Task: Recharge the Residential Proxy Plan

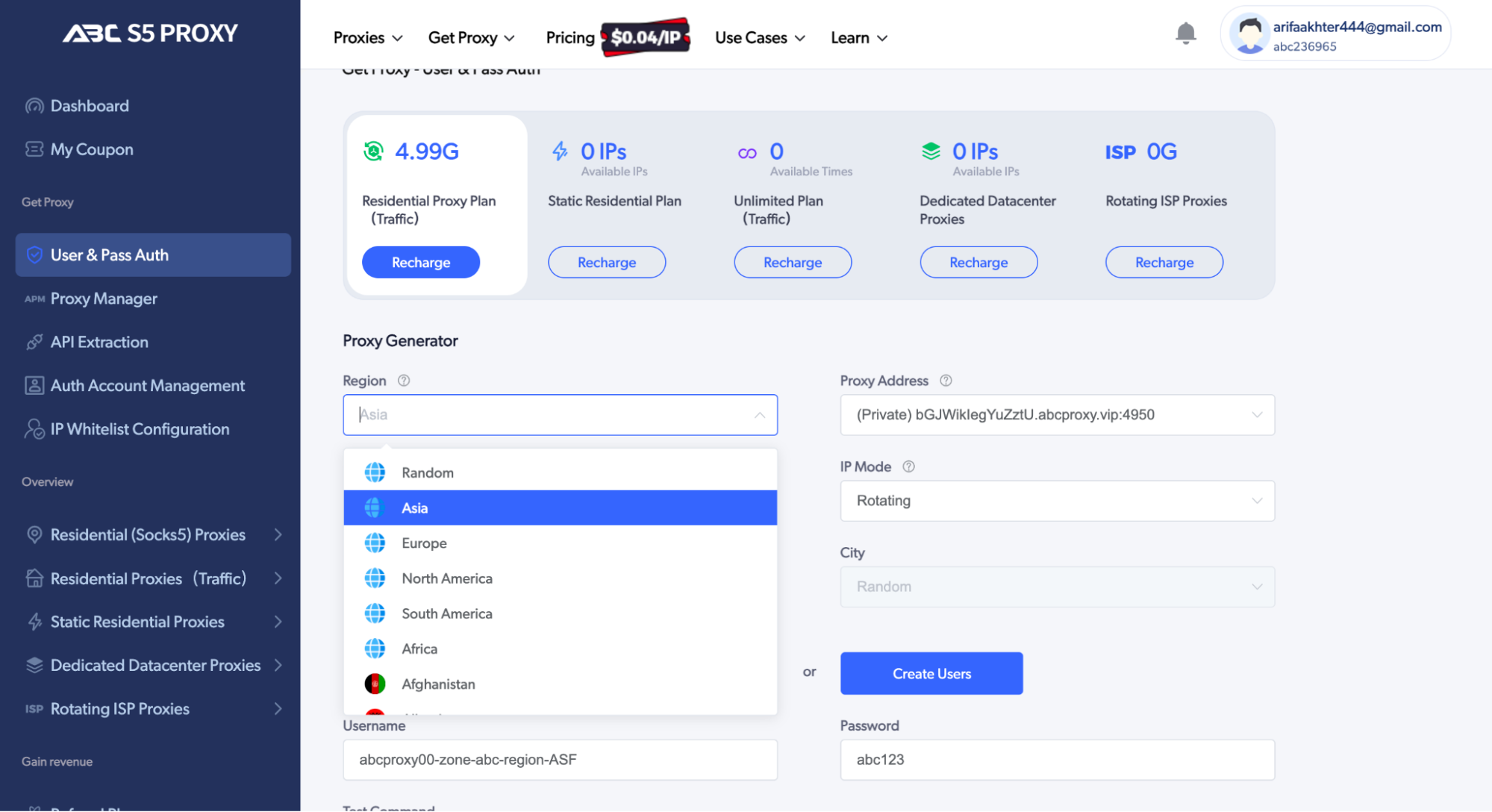Action: (x=421, y=263)
